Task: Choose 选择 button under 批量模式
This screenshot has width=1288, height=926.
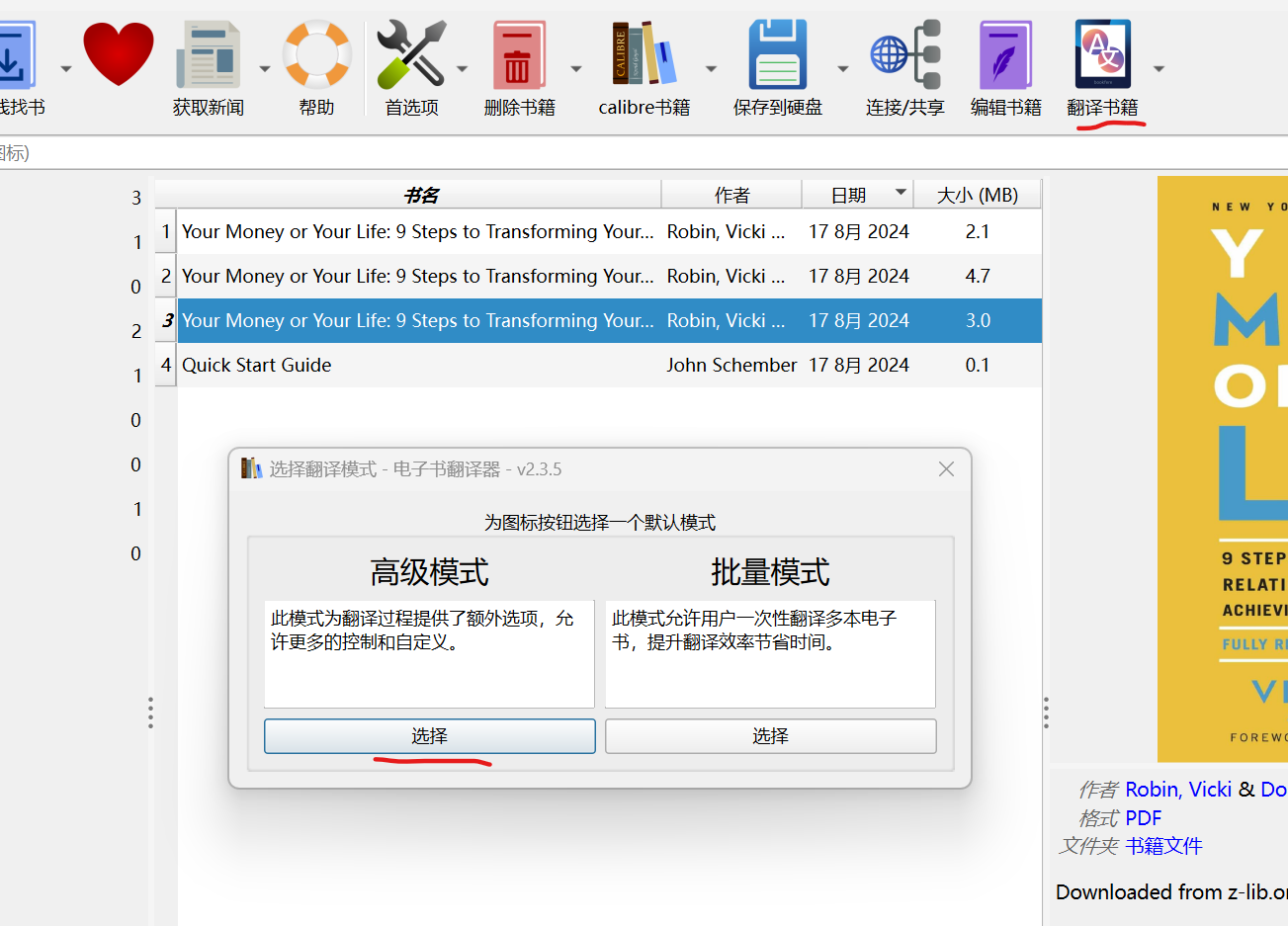Action: click(x=771, y=736)
